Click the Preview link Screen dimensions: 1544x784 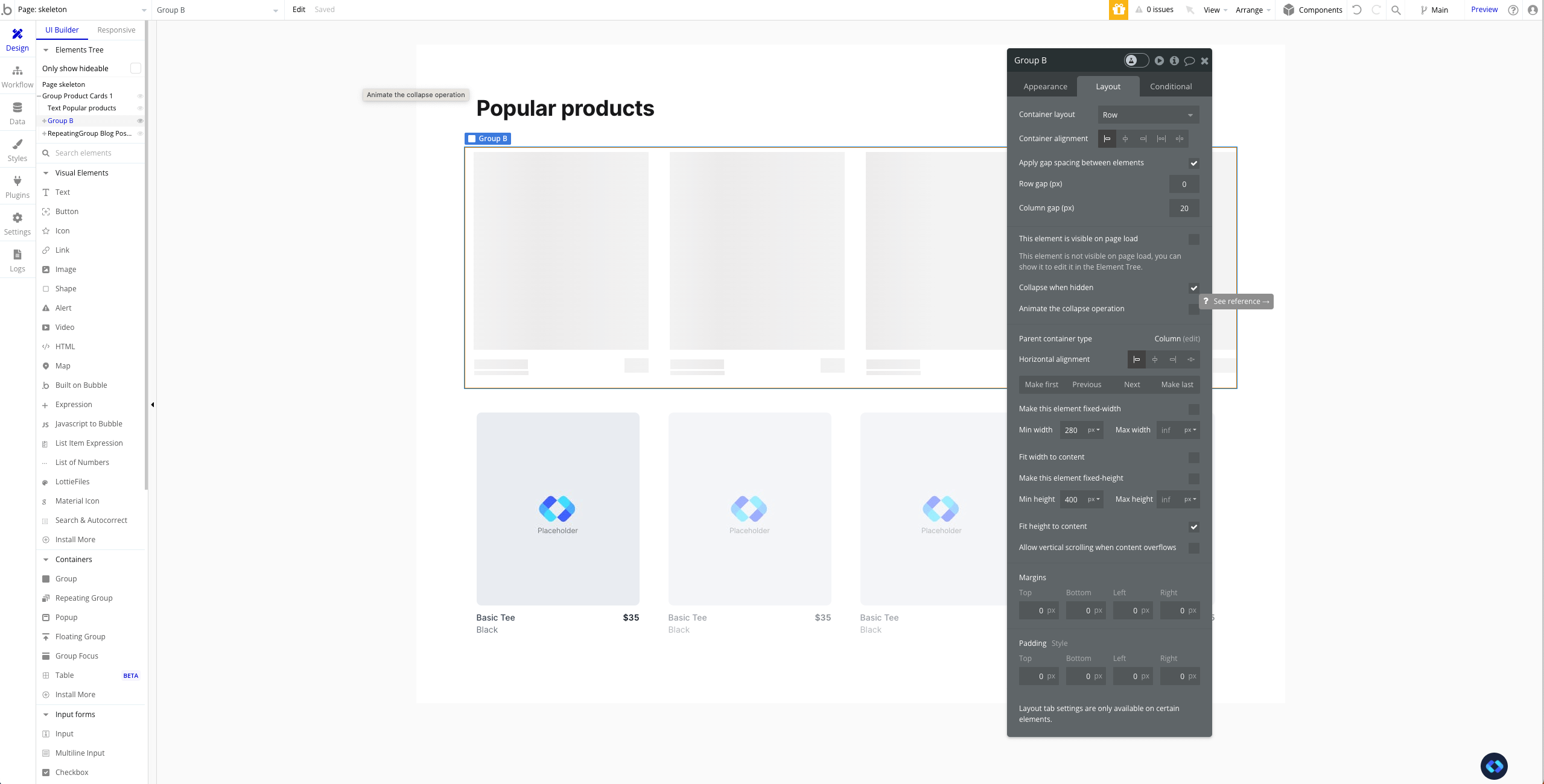1484,10
